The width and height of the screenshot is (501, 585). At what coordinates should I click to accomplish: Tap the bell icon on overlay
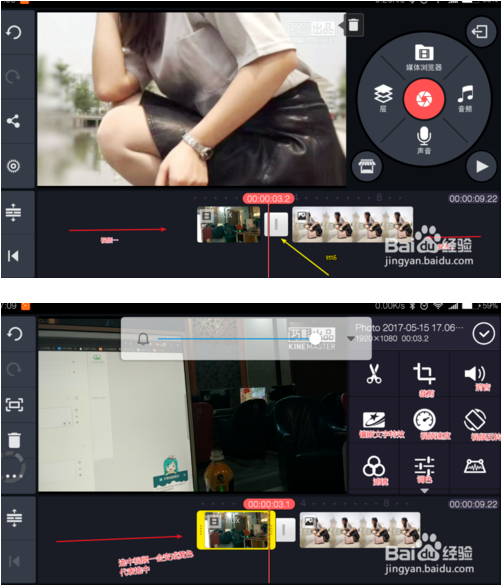pos(143,339)
